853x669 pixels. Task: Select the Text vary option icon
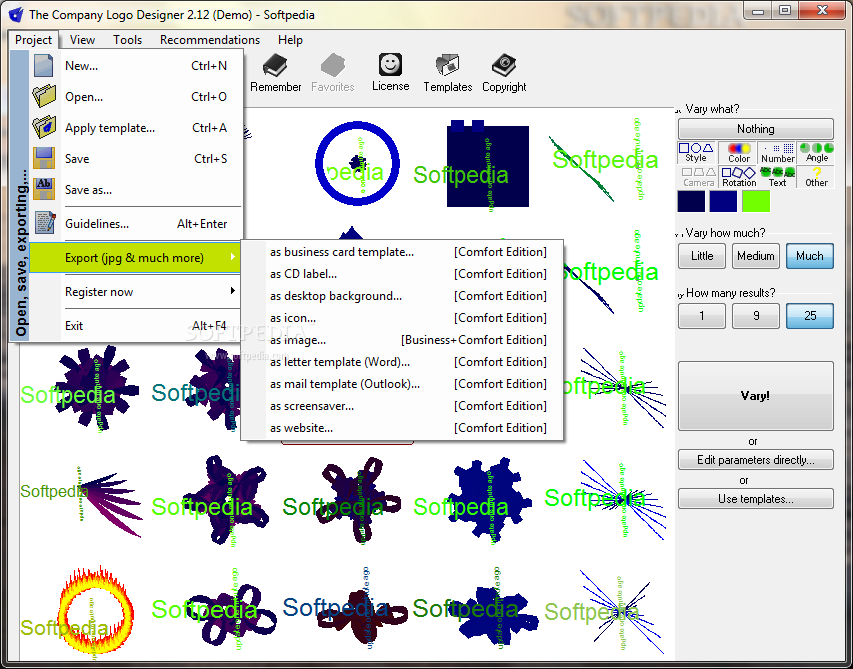click(x=777, y=177)
